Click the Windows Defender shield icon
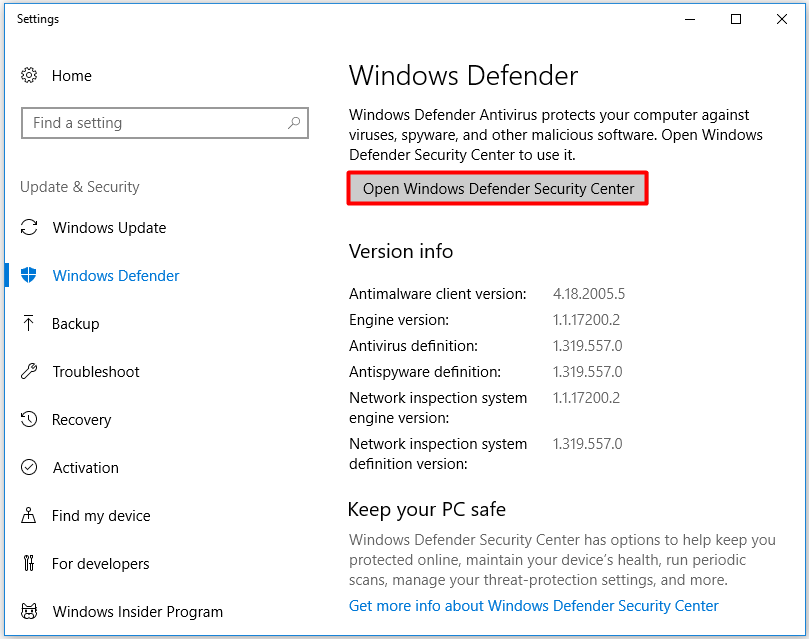This screenshot has height=639, width=809. [x=29, y=275]
